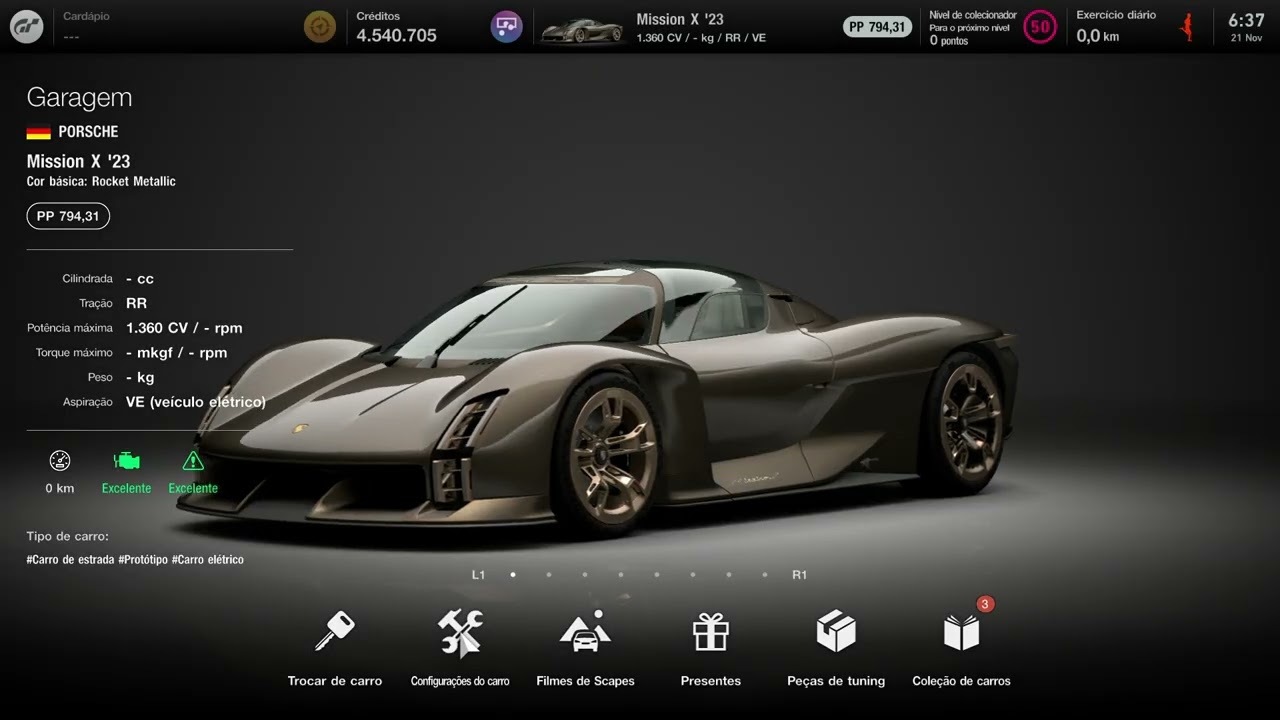Image resolution: width=1280 pixels, height=720 pixels.
Task: Click the L1 page-left indicator
Action: pos(478,575)
